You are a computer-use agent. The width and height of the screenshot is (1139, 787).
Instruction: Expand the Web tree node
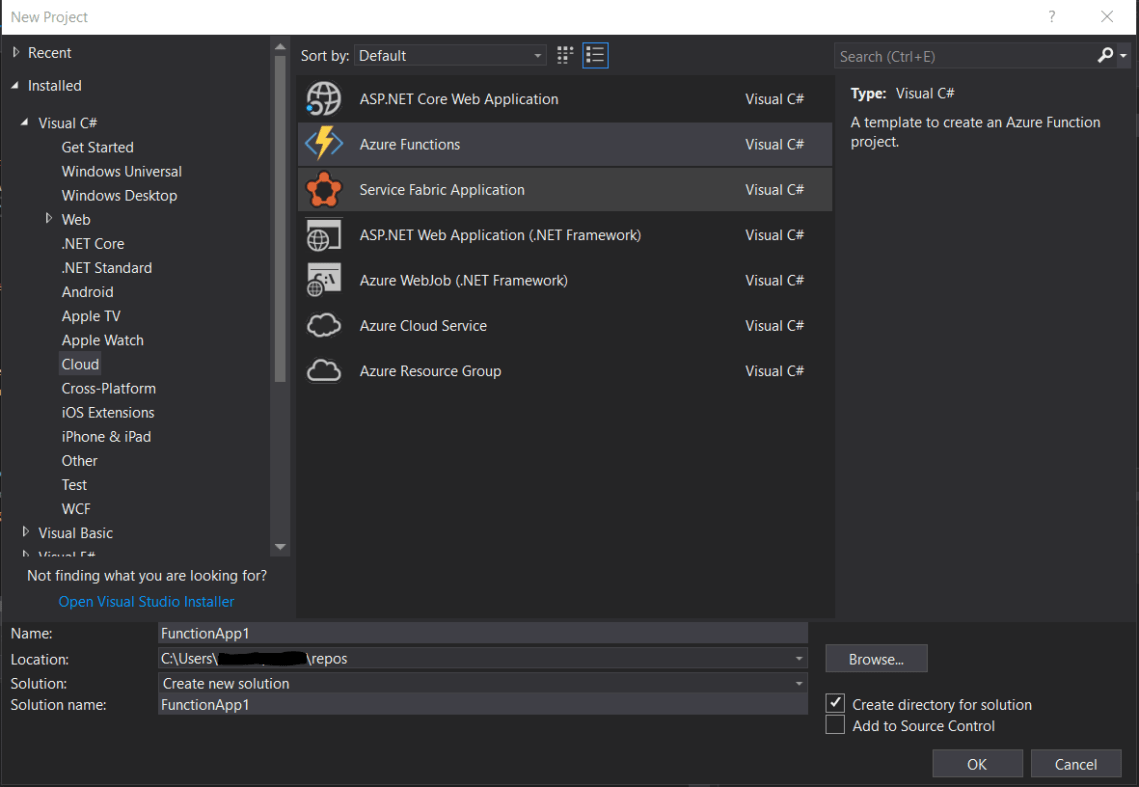pyautogui.click(x=48, y=219)
